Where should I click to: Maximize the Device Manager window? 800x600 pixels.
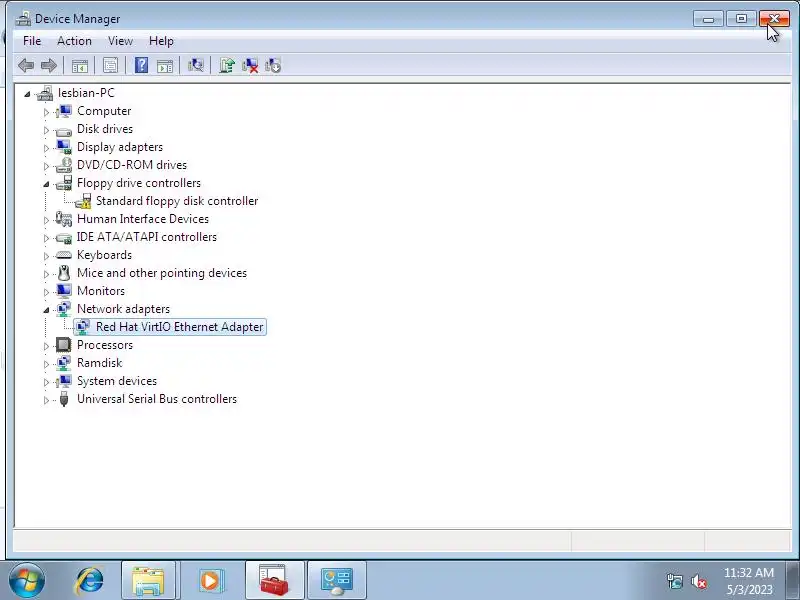point(741,19)
